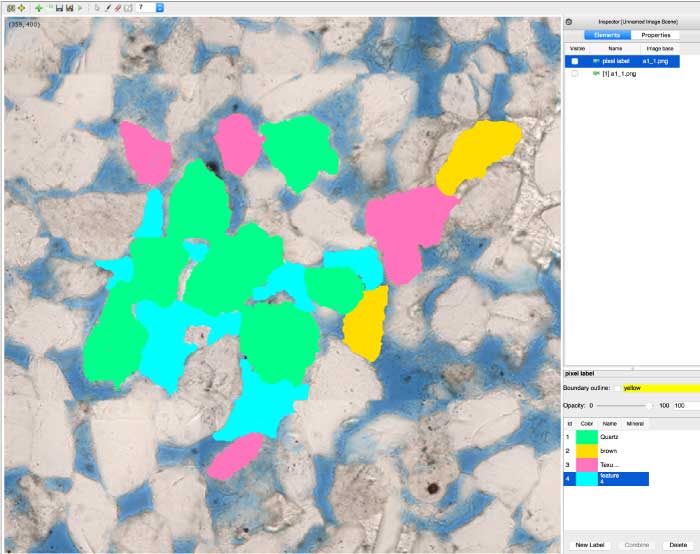Click the pink label 3 color swatch

587,465
